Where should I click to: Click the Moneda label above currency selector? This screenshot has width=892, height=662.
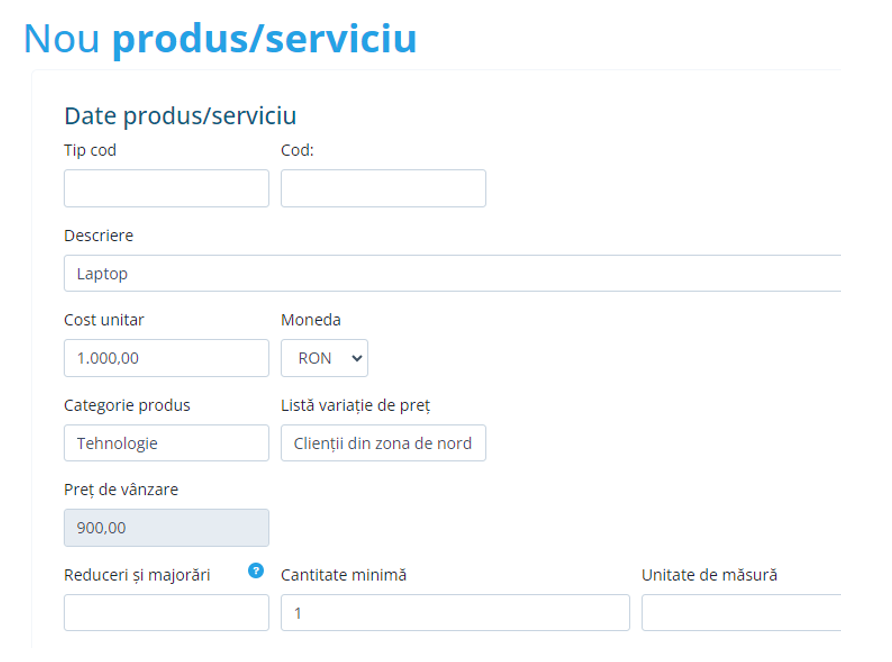pyautogui.click(x=310, y=321)
